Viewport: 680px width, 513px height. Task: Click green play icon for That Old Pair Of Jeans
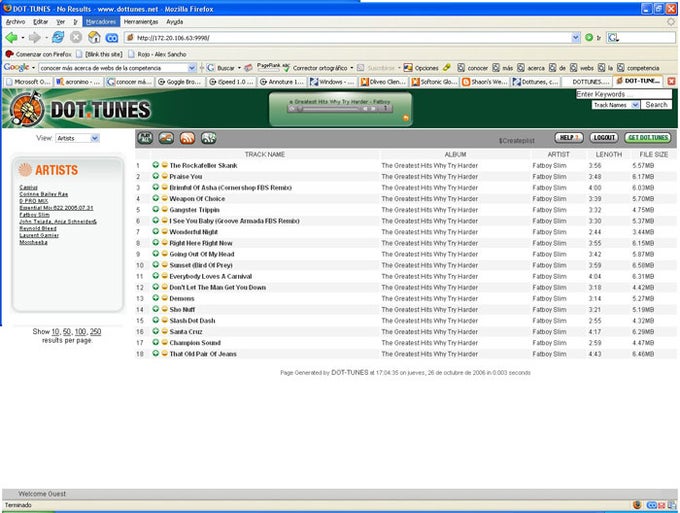click(x=155, y=353)
